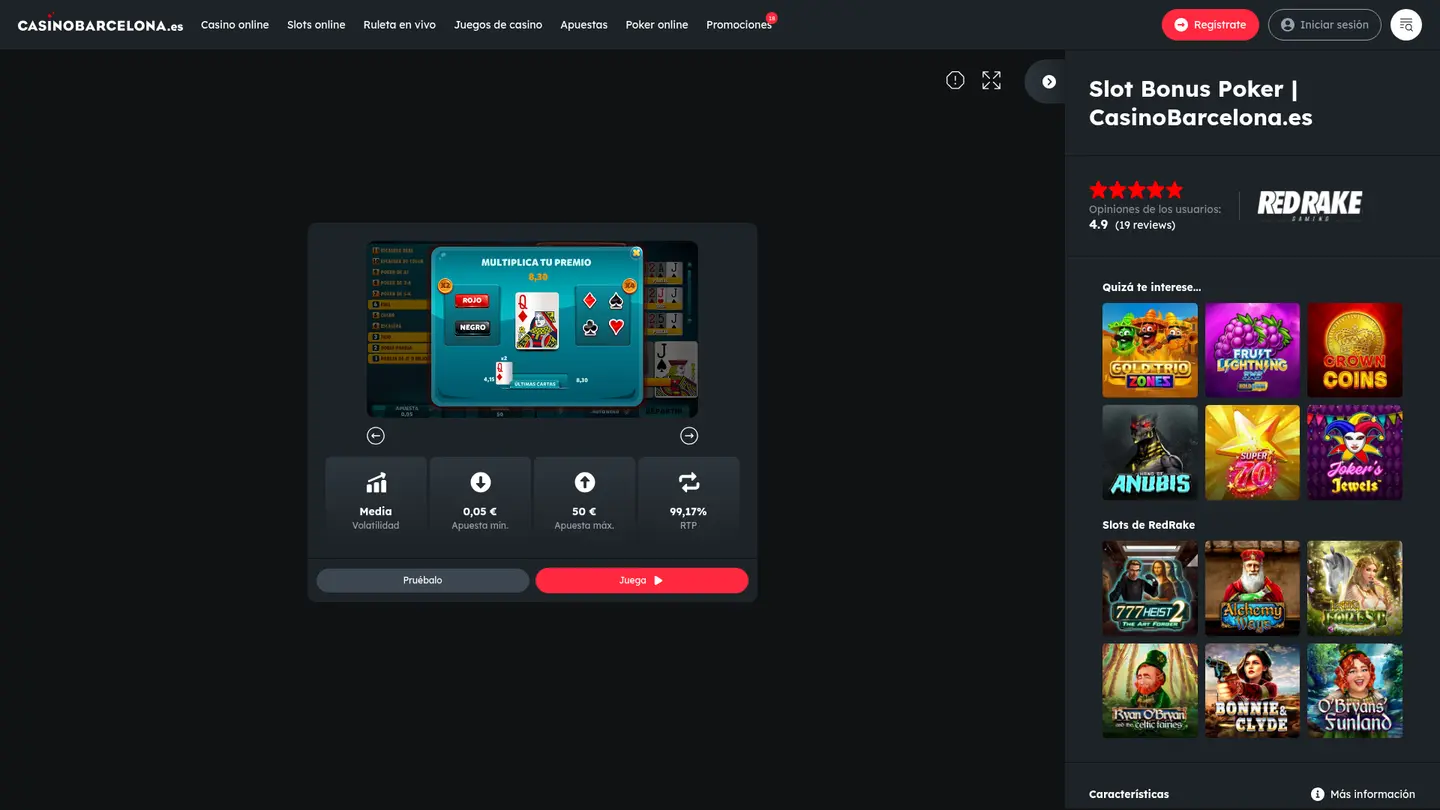The image size is (1440, 810).
Task: Open the Gold Trio Zones game thumbnail
Action: [x=1150, y=350]
